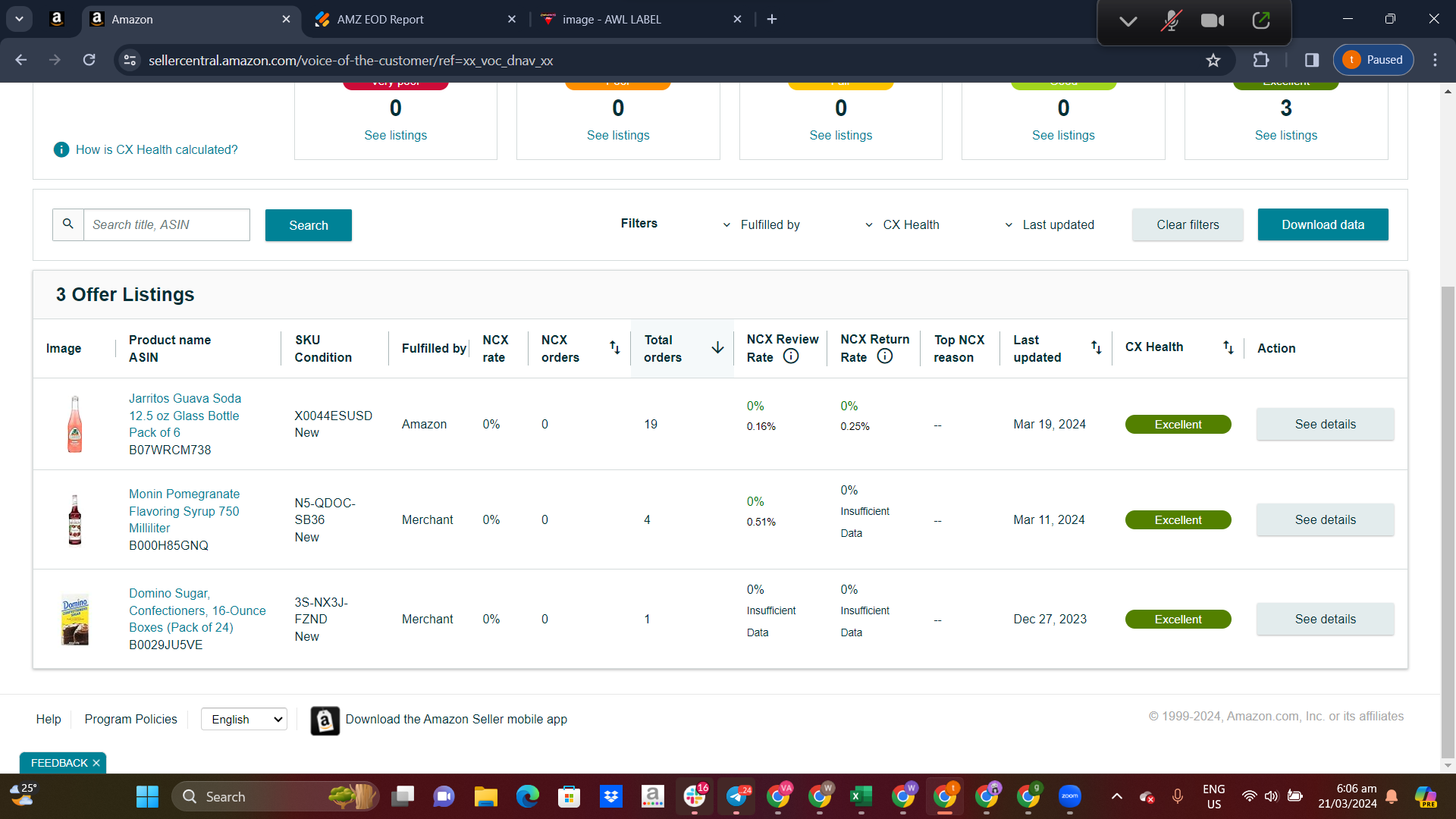Expand the meeting overlay chevron

1128,20
